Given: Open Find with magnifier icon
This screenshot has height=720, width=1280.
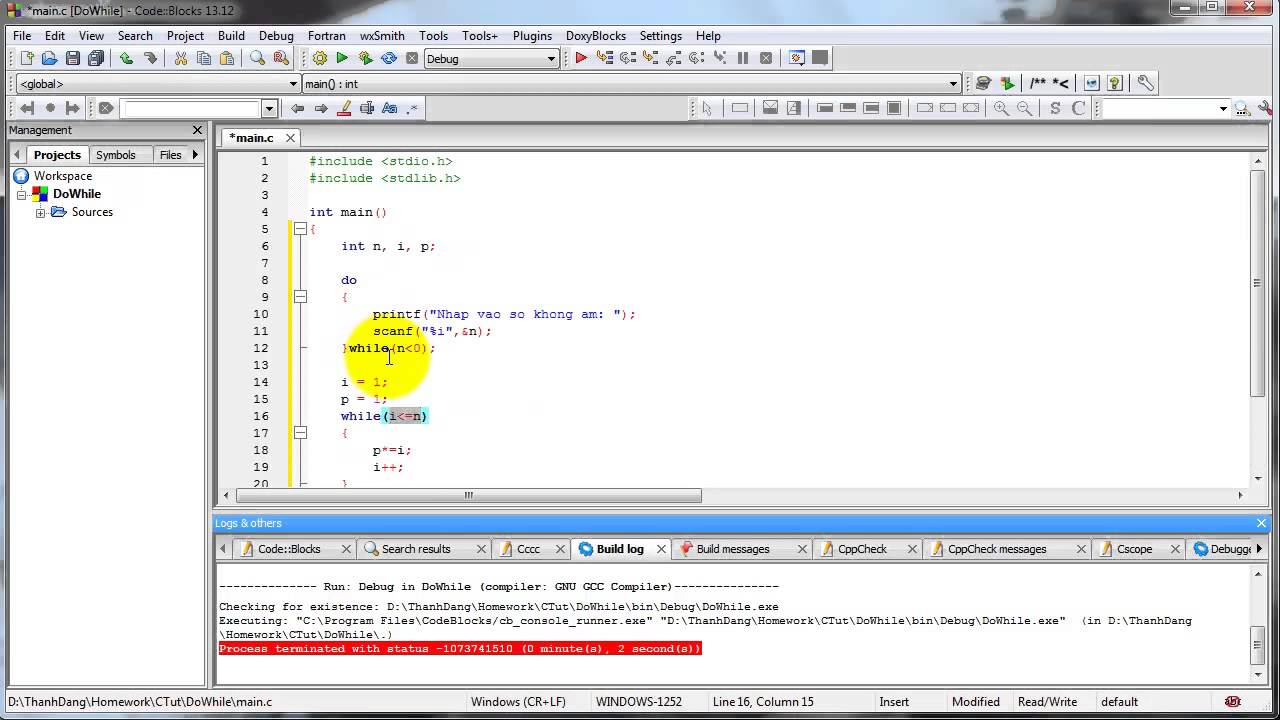Looking at the screenshot, I should (x=258, y=58).
